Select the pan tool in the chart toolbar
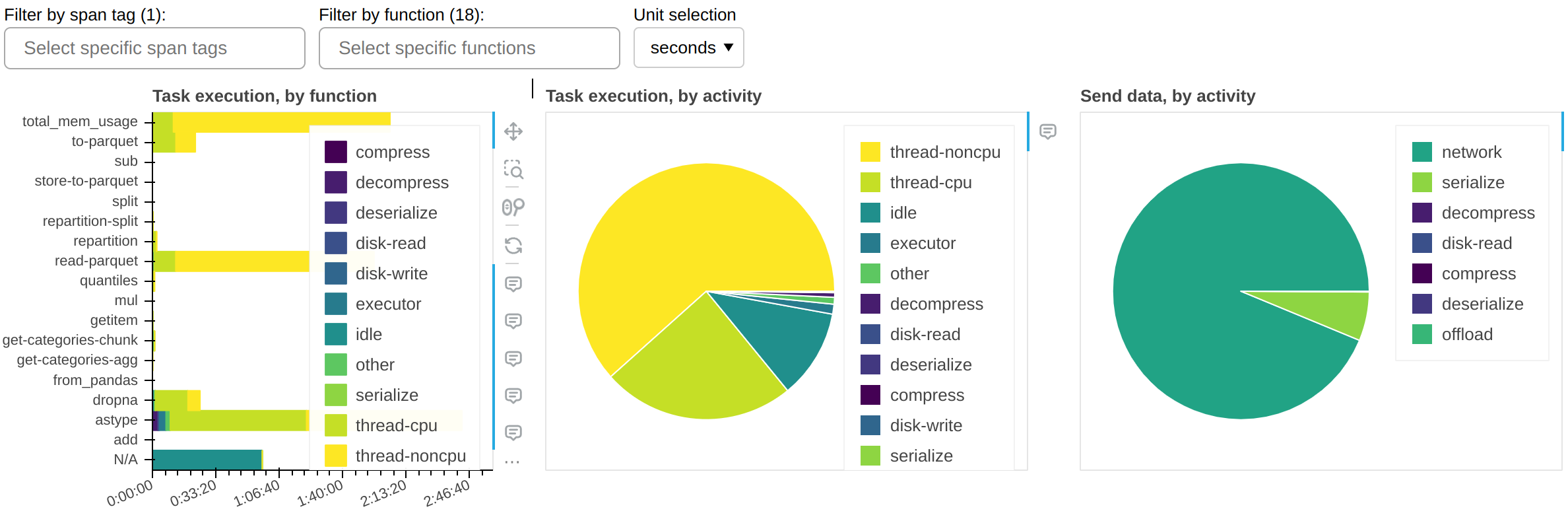Image resolution: width=1568 pixels, height=523 pixels. click(514, 131)
